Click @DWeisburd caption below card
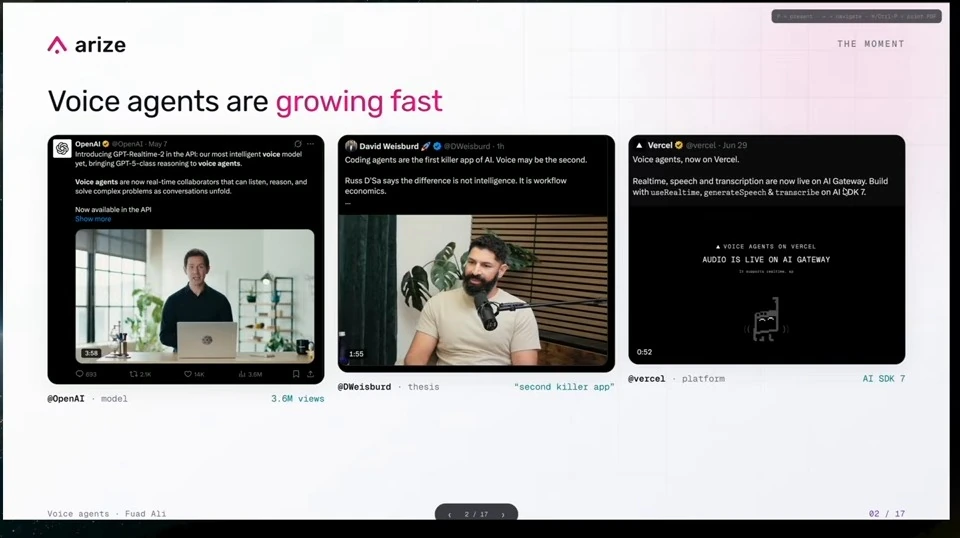The image size is (960, 538). pos(364,387)
